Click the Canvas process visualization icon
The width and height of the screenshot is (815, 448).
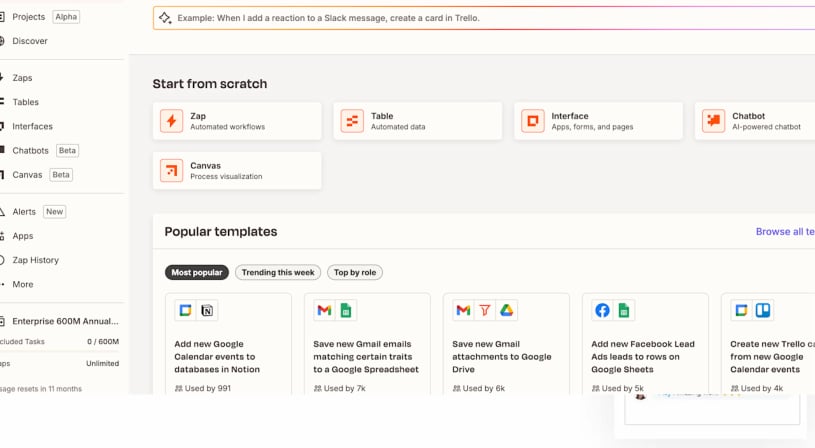(171, 171)
